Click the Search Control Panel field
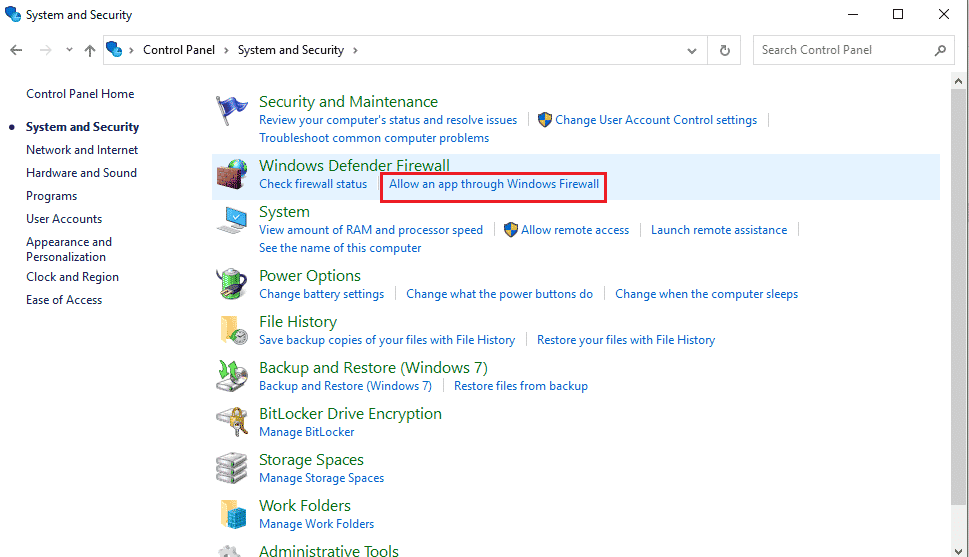Viewport: 969px width, 557px height. [852, 50]
